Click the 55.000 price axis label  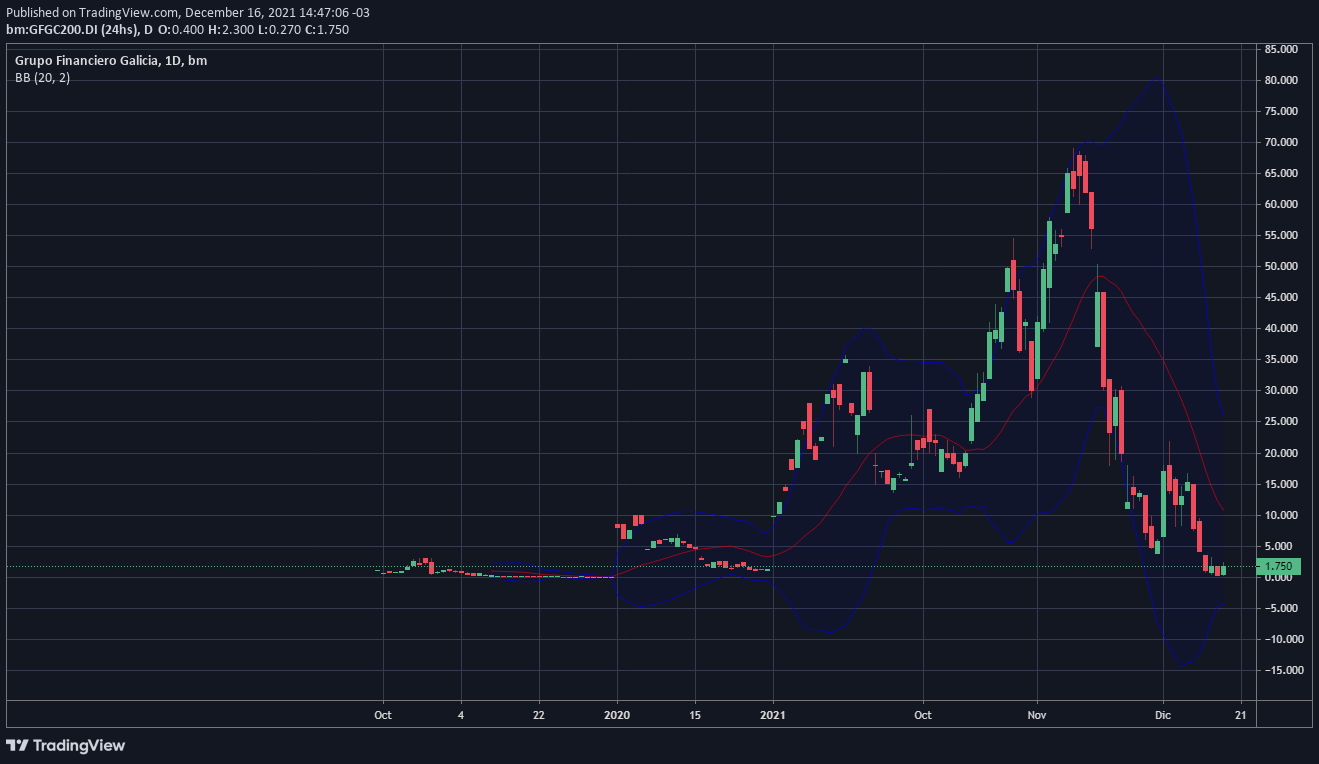[x=1282, y=235]
